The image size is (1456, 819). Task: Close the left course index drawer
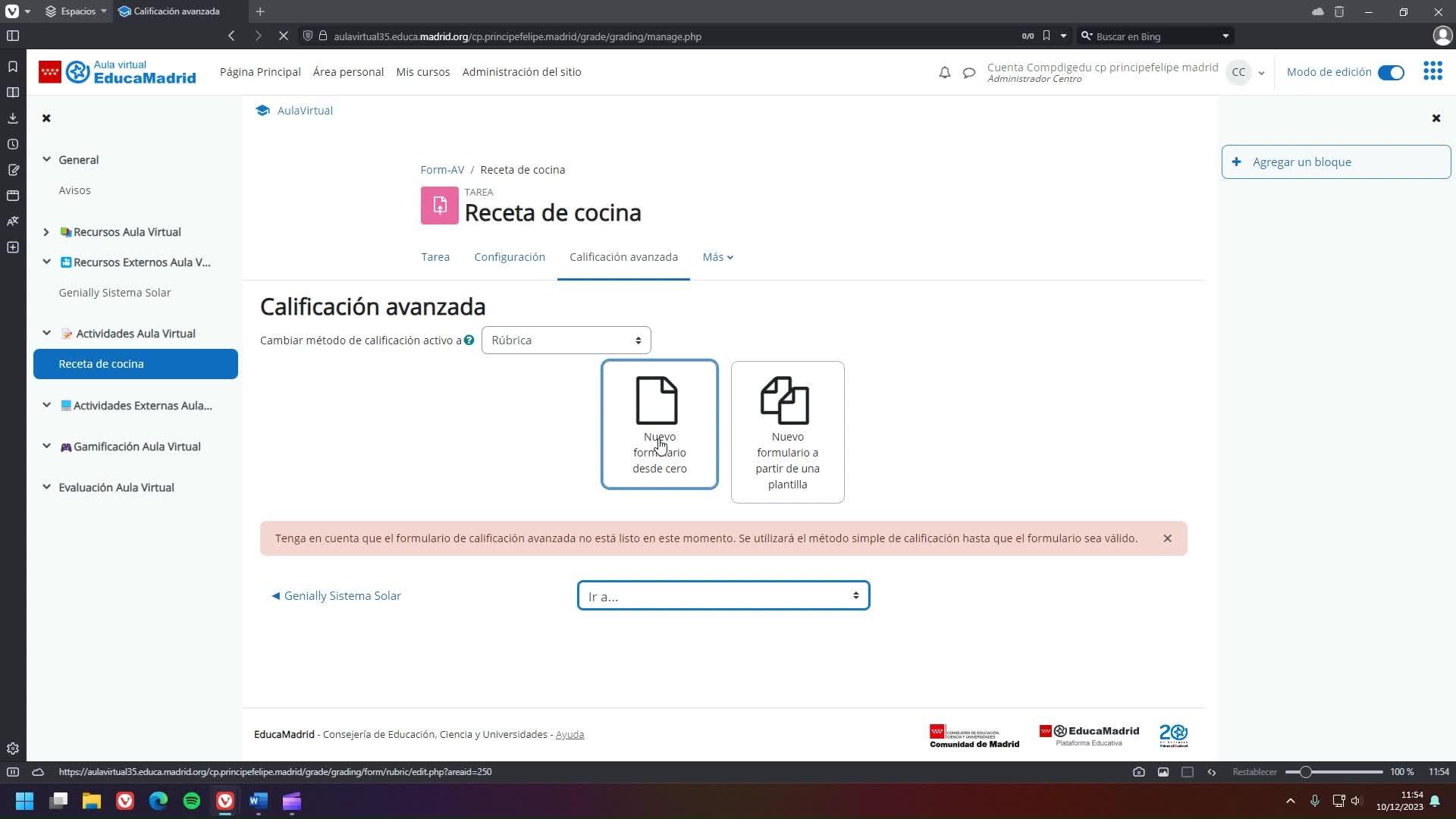tap(46, 118)
